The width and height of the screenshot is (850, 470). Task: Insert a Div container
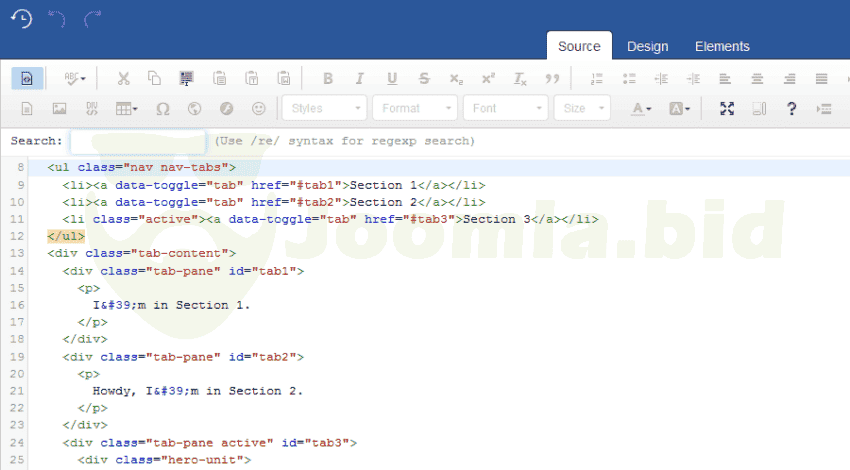[91, 108]
